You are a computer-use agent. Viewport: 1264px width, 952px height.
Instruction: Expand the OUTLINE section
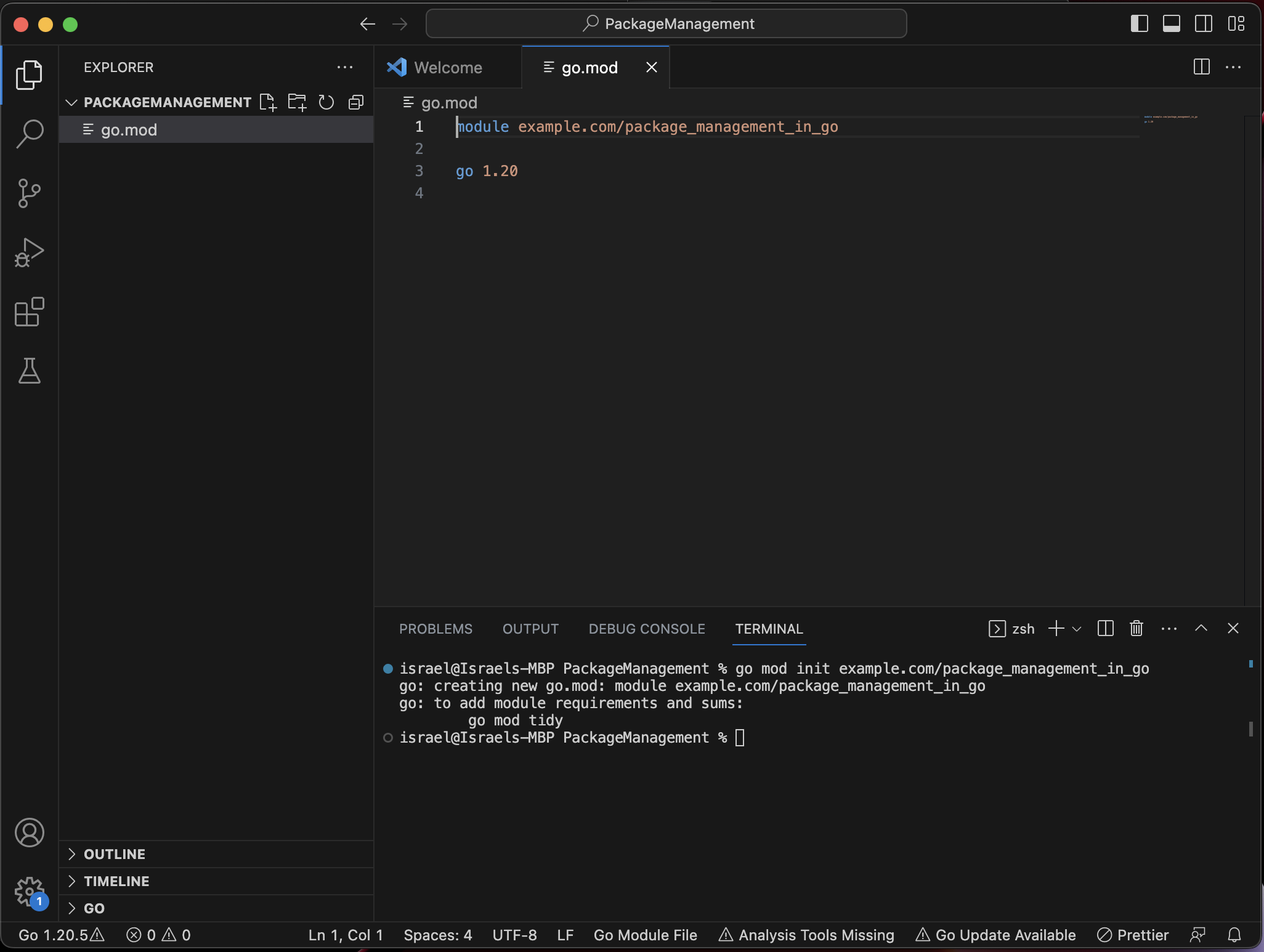pyautogui.click(x=115, y=854)
